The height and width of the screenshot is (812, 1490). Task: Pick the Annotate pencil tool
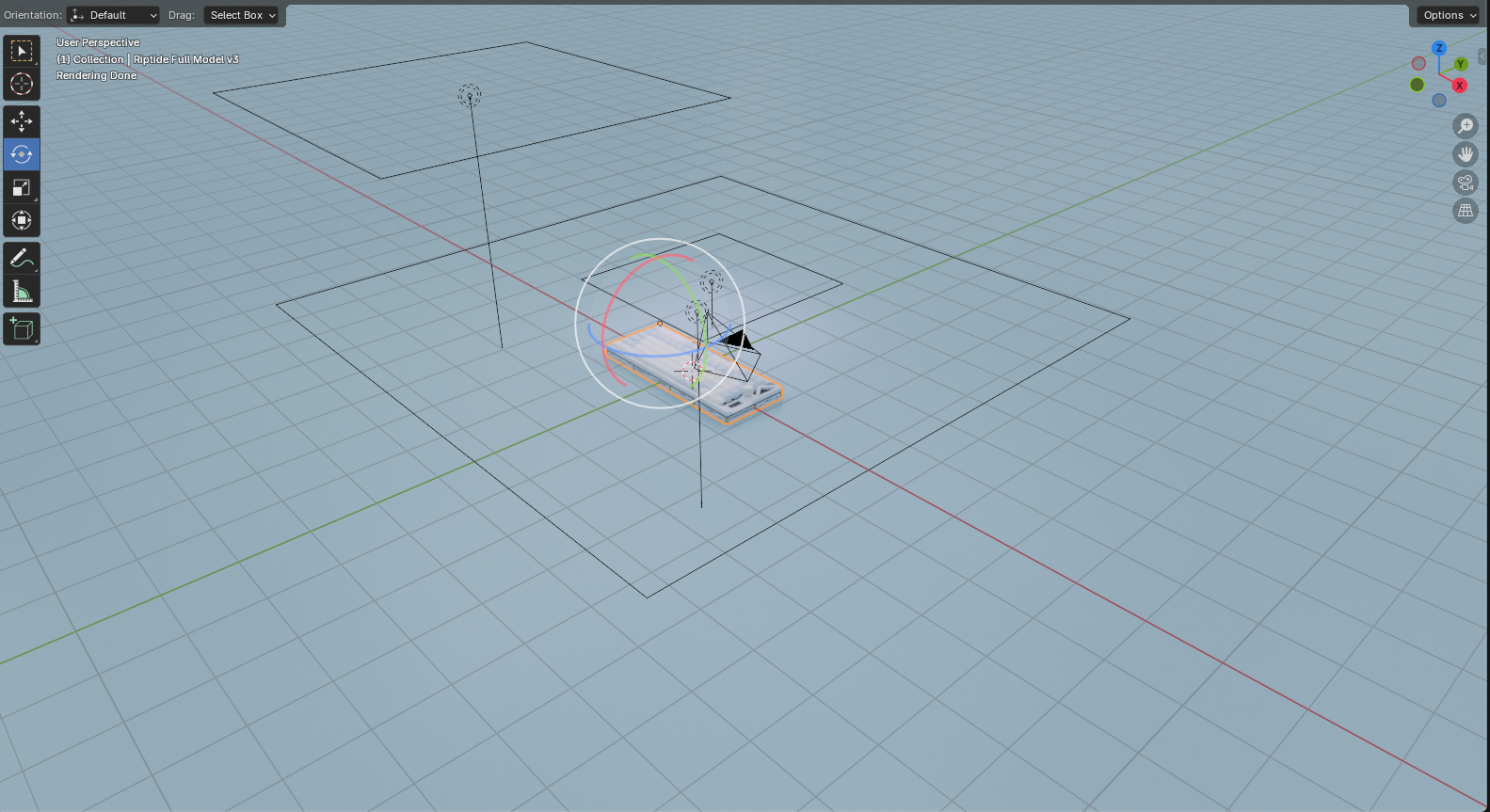21,259
